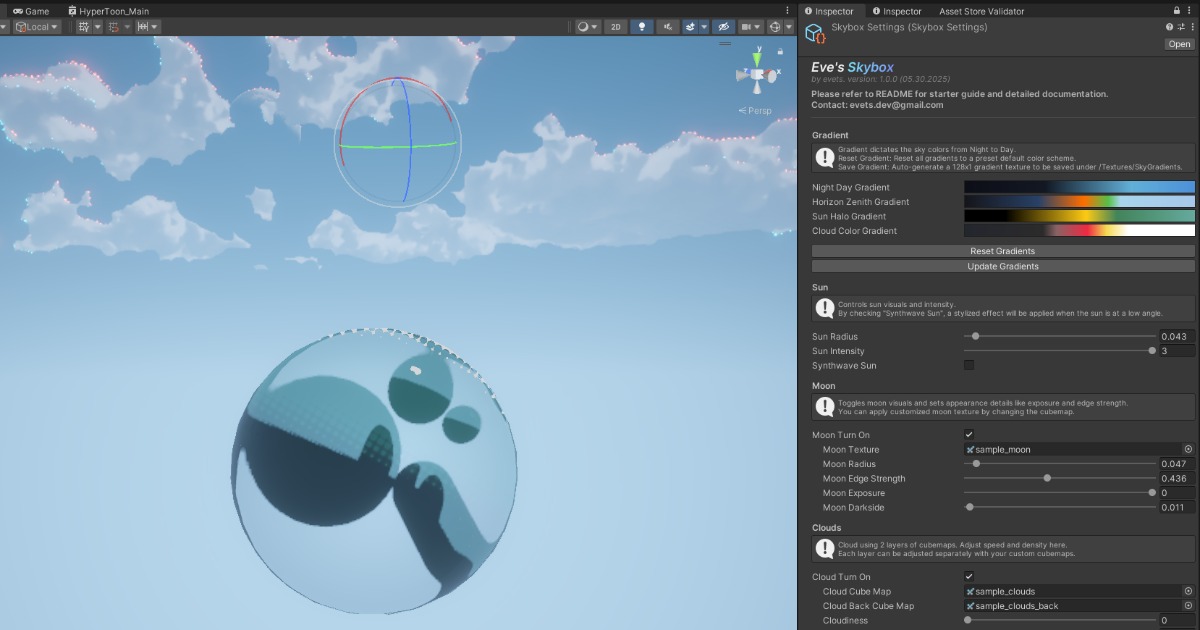The height and width of the screenshot is (630, 1200).
Task: Disable the Moon Turn On checkbox
Action: tap(968, 435)
